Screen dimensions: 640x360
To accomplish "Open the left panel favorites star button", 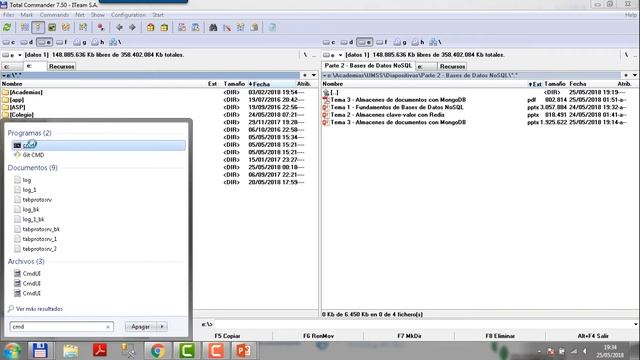I will (x=305, y=75).
